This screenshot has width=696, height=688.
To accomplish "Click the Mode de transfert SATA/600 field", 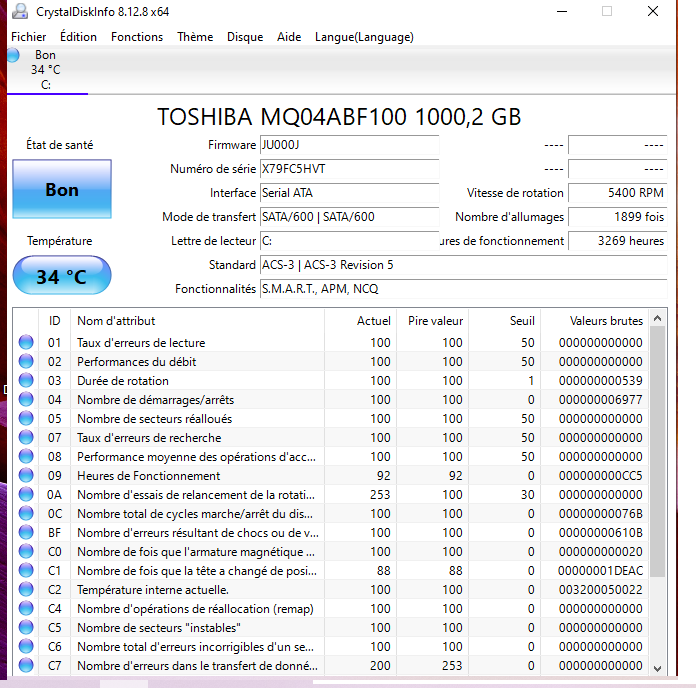I will [x=349, y=217].
